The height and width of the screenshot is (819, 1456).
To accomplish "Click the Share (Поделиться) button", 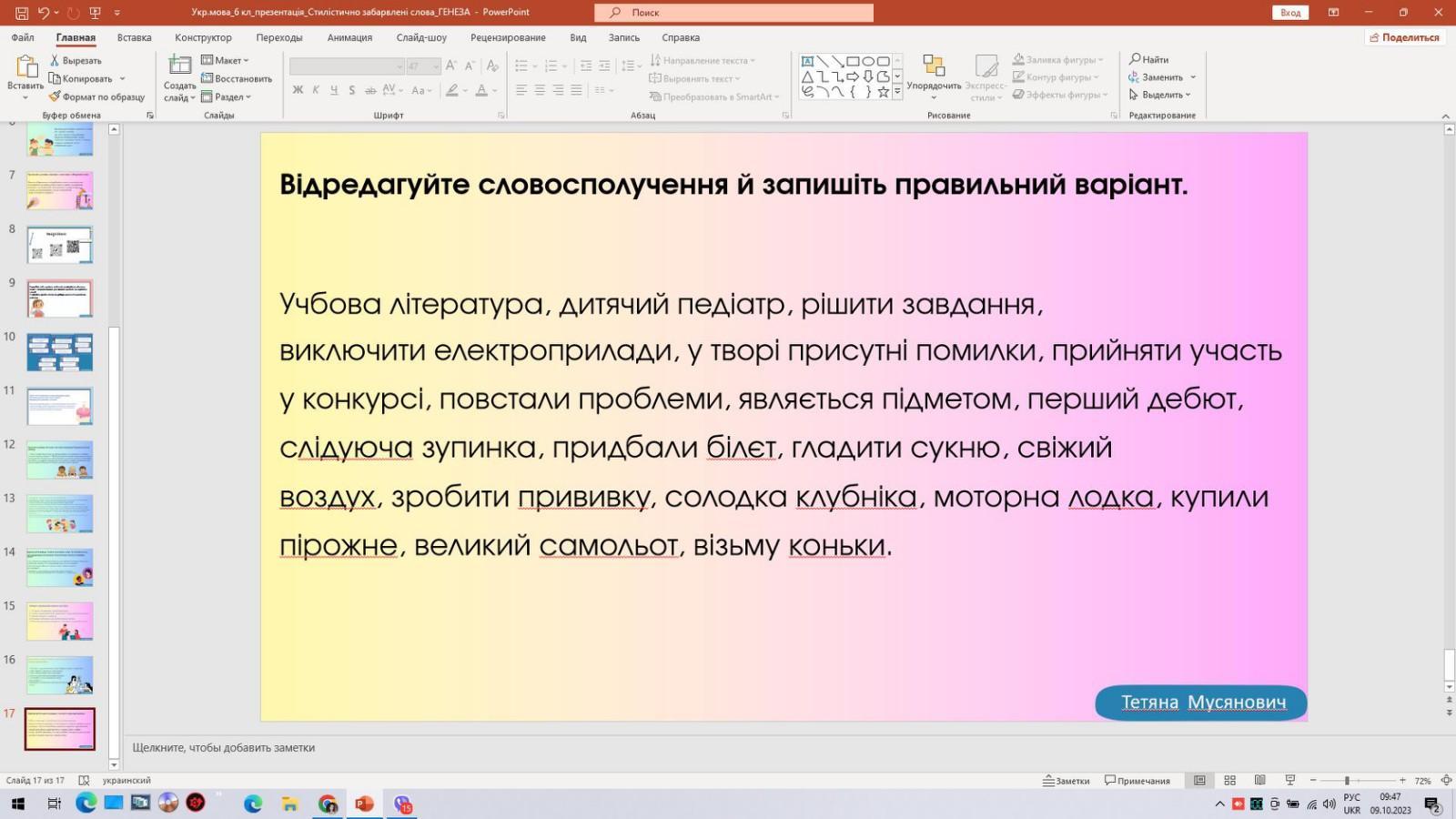I will tap(1404, 37).
